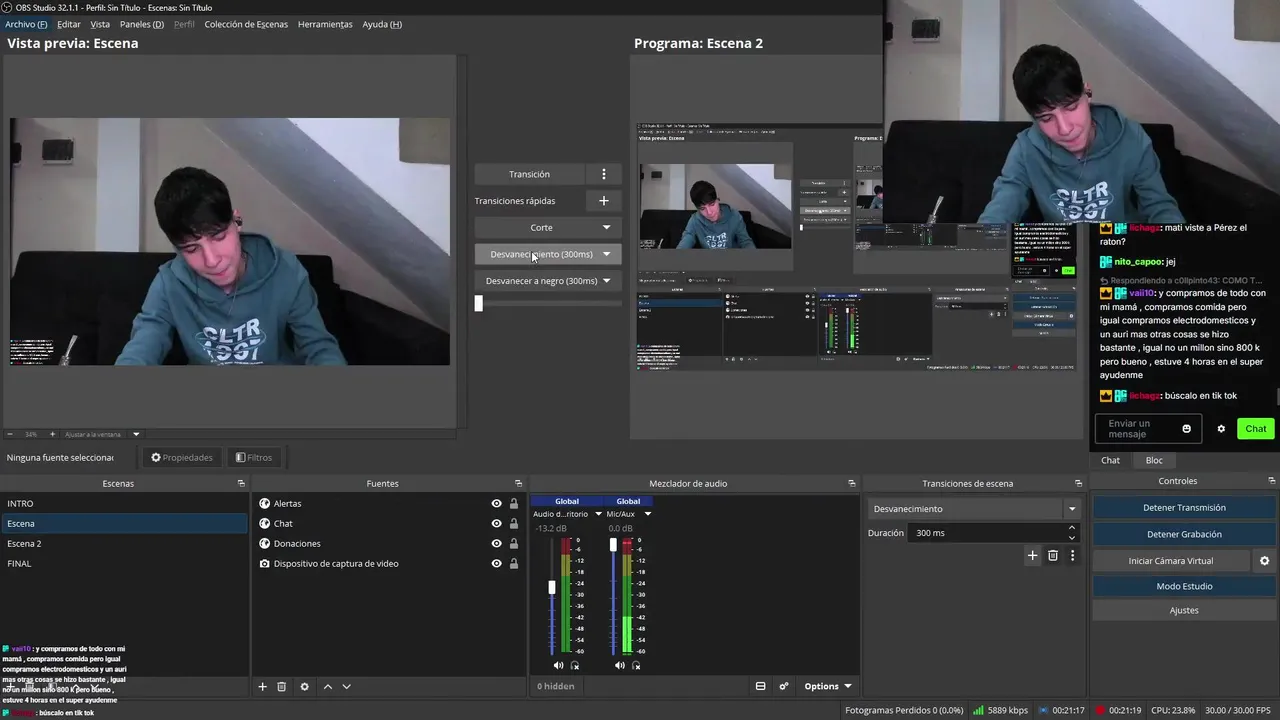Screen dimensions: 1280x720
Task: Expand the audio mixer Options dropdown
Action: 828,686
